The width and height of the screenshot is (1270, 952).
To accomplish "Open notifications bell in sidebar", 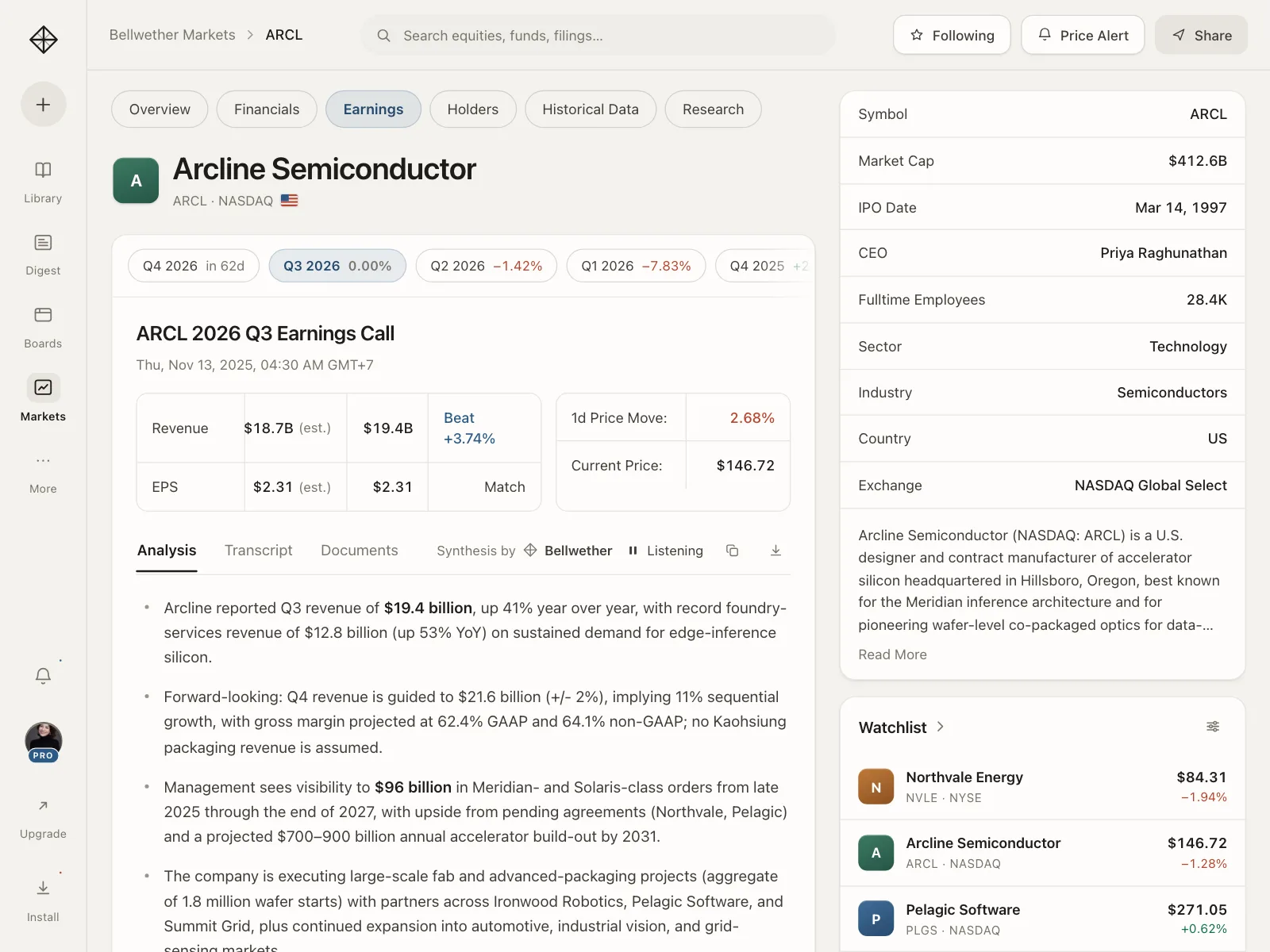I will 43,676.
